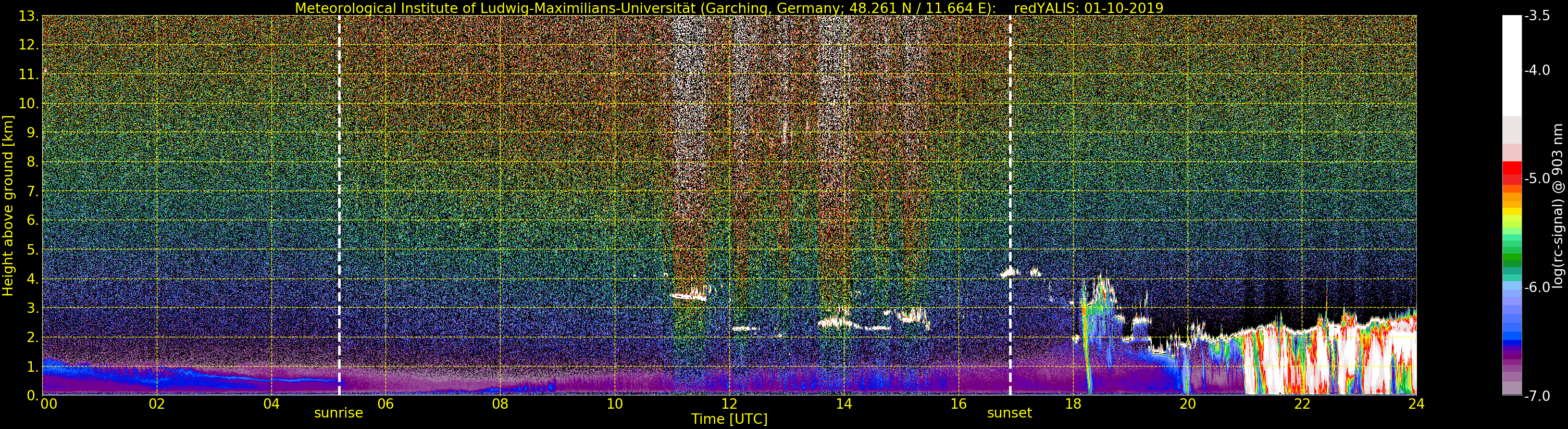This screenshot has width=1568, height=429.
Task: Click the time tick label 10
Action: (615, 403)
